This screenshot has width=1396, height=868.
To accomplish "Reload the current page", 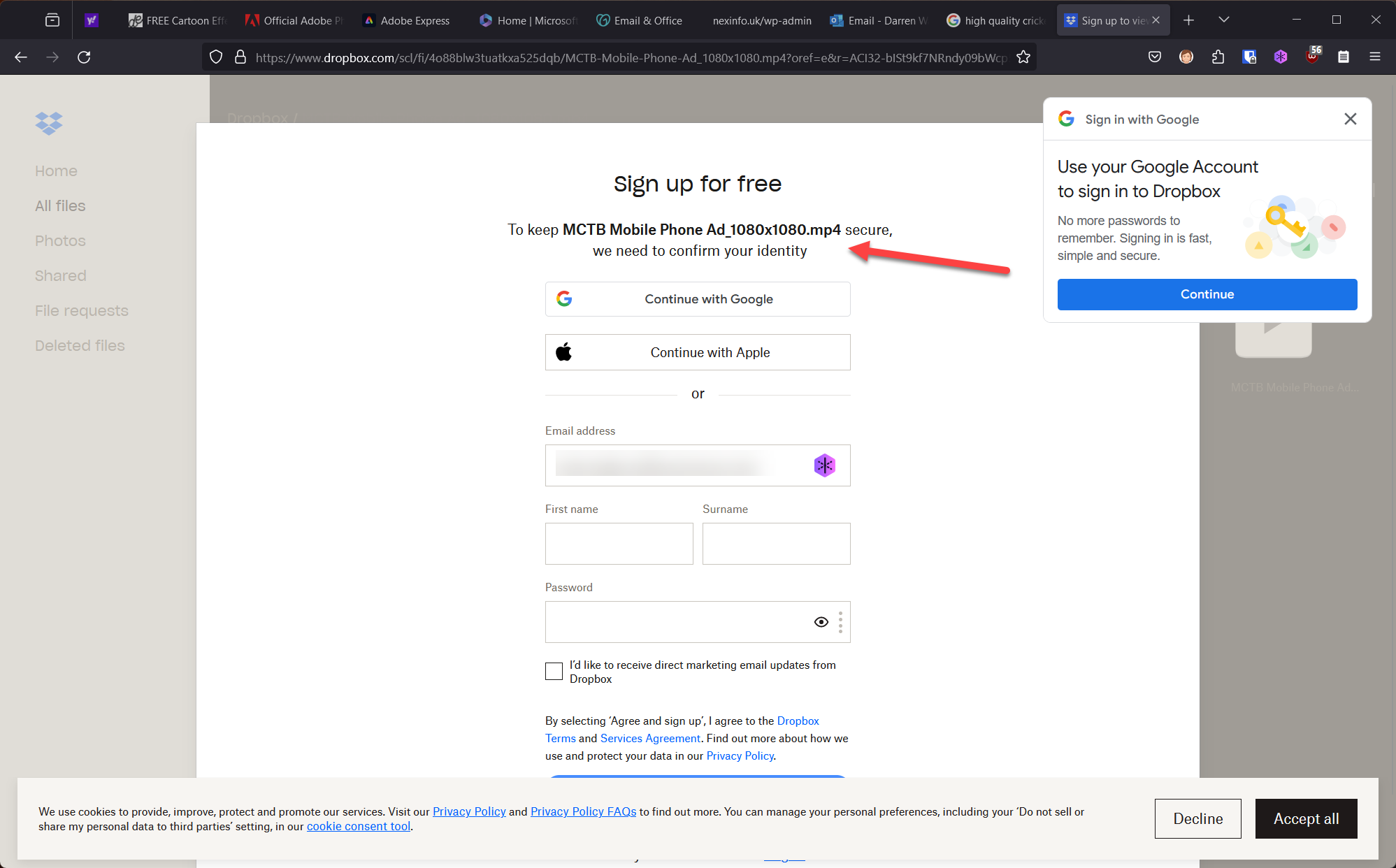I will point(84,57).
